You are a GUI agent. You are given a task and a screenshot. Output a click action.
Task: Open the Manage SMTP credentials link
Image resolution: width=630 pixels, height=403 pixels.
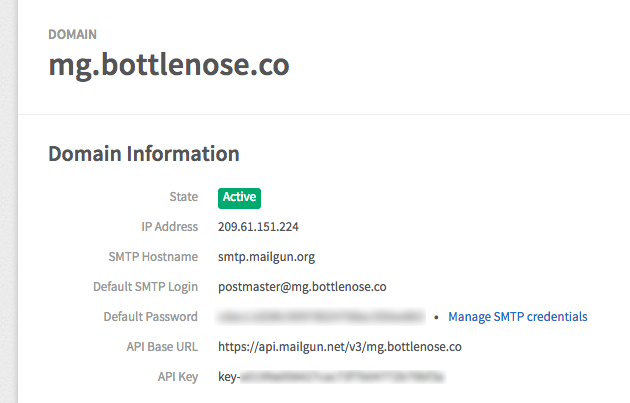click(518, 317)
